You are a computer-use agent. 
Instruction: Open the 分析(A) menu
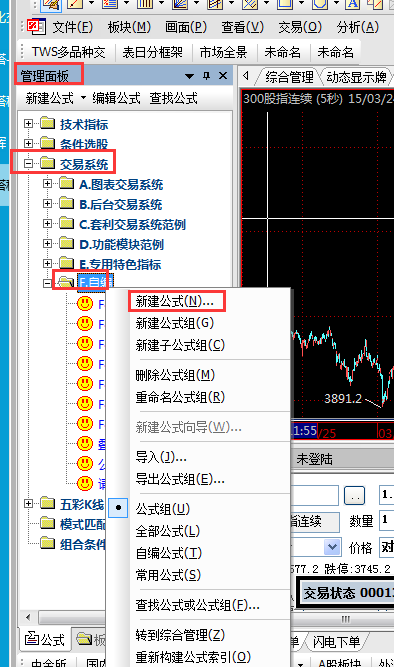[x=357, y=27]
